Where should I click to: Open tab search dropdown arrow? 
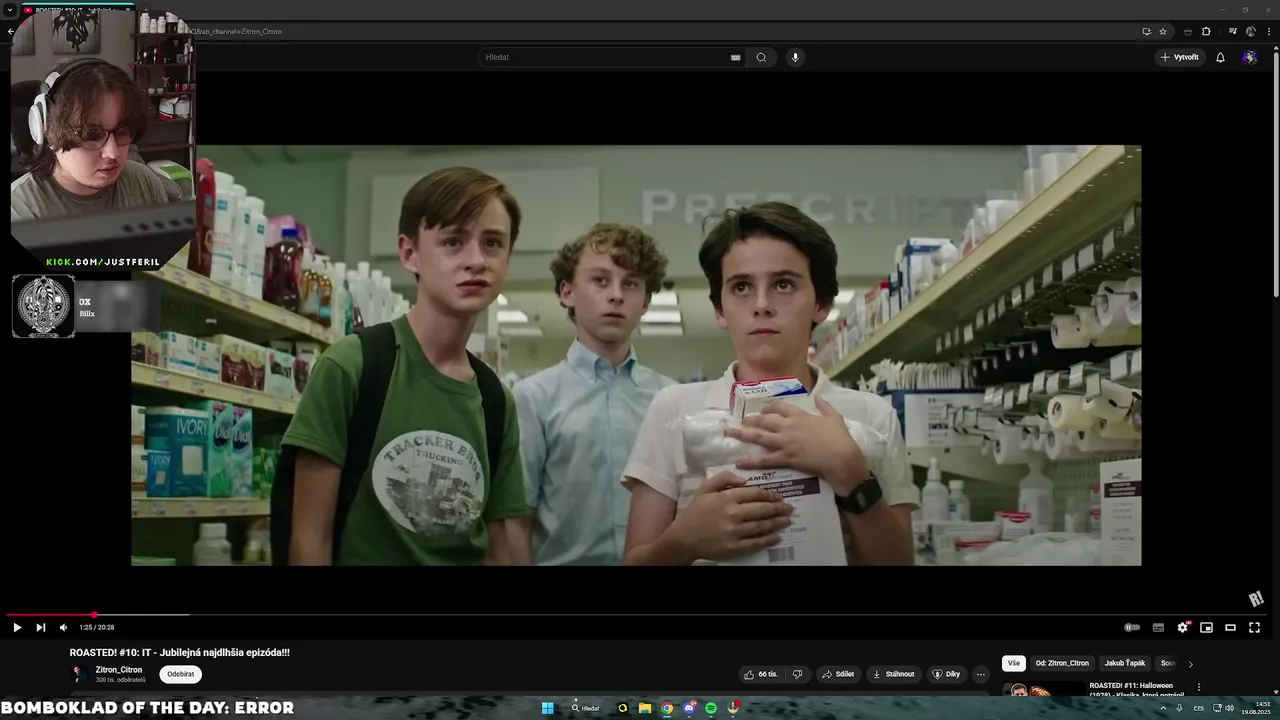(9, 10)
